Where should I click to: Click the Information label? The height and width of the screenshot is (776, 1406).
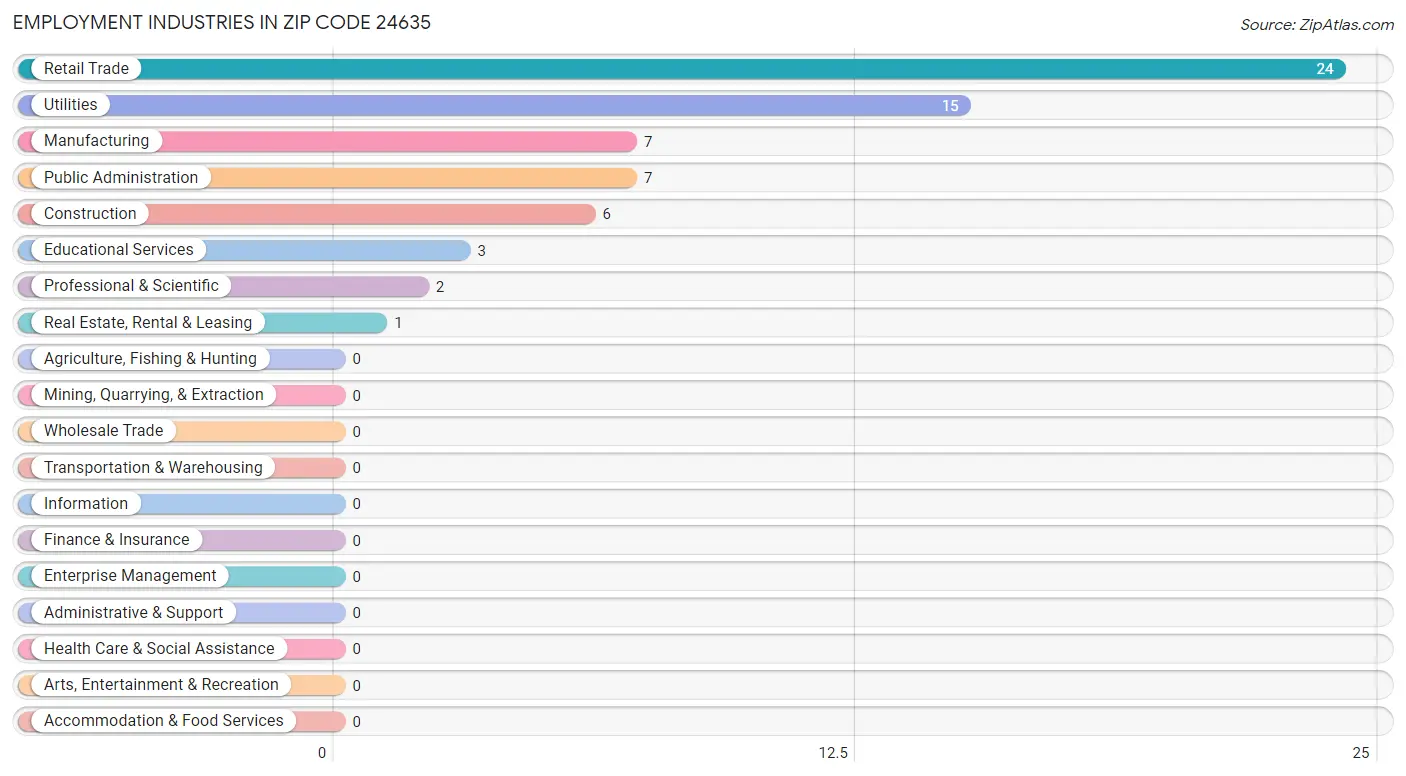(x=86, y=504)
